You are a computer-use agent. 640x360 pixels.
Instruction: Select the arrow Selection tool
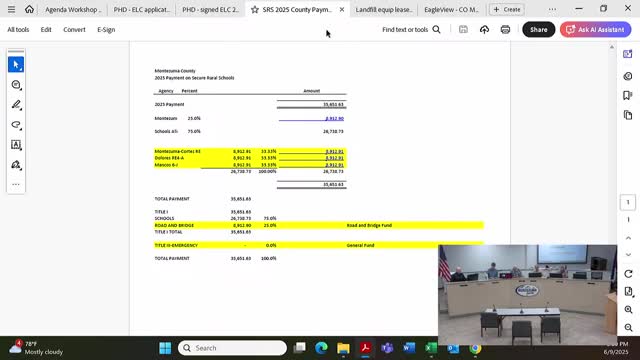[x=16, y=64]
